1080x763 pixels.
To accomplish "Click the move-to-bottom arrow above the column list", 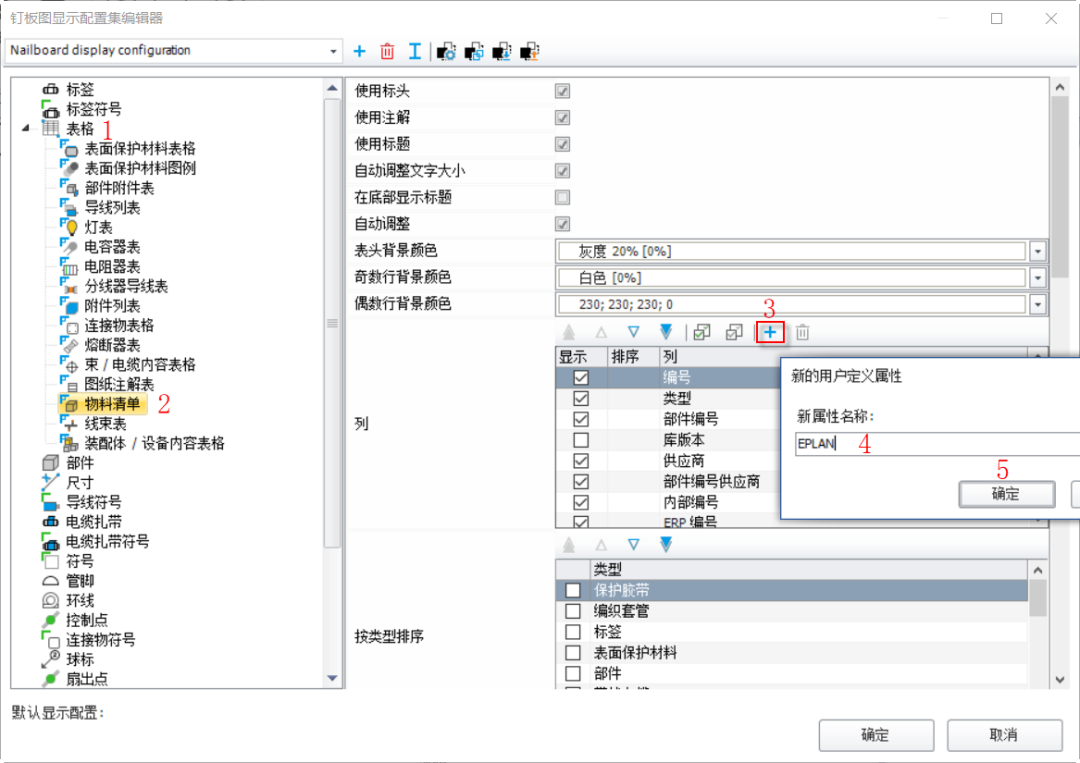I will coord(666,332).
